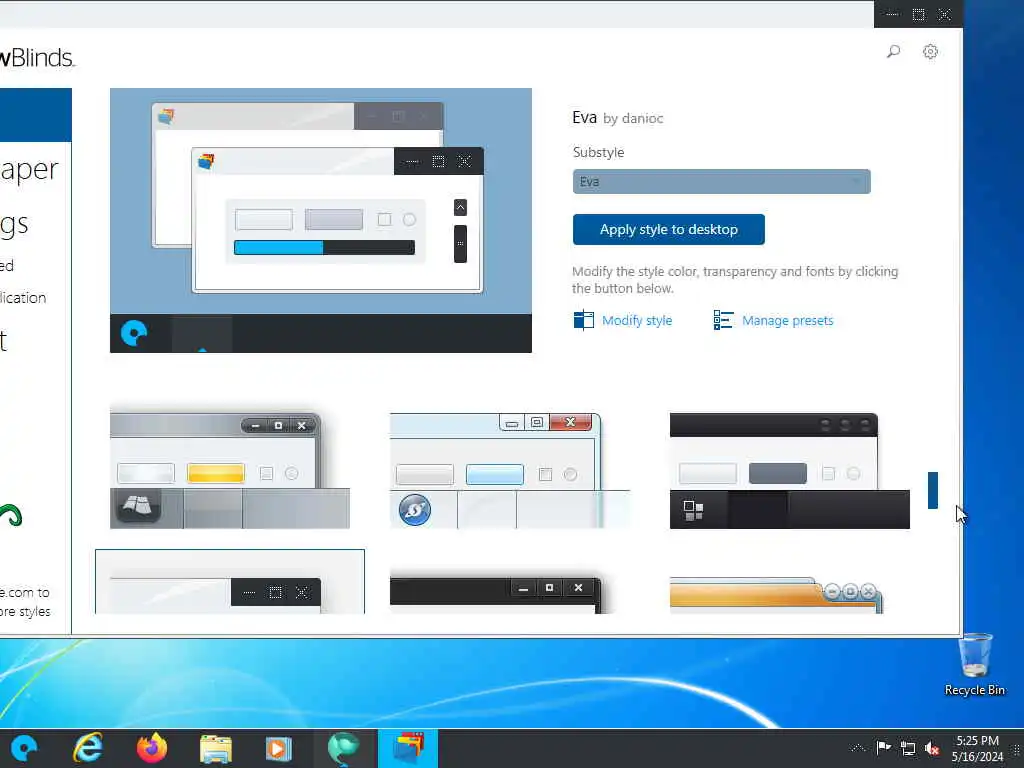Screen dimensions: 1024x768
Task: Minimize the WindowBlinds window
Action: [x=892, y=14]
